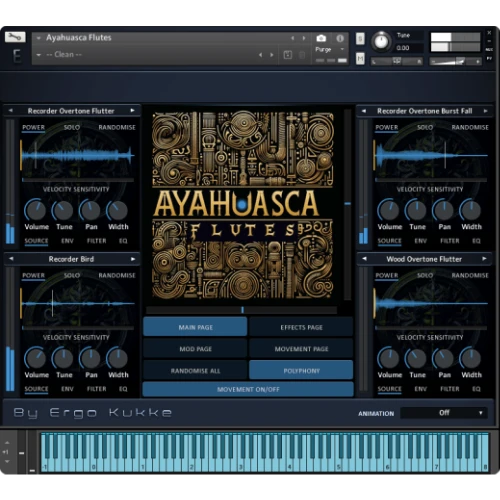Select next sample after Recorder Overtone Flutter
The image size is (500, 500).
[x=132, y=111]
